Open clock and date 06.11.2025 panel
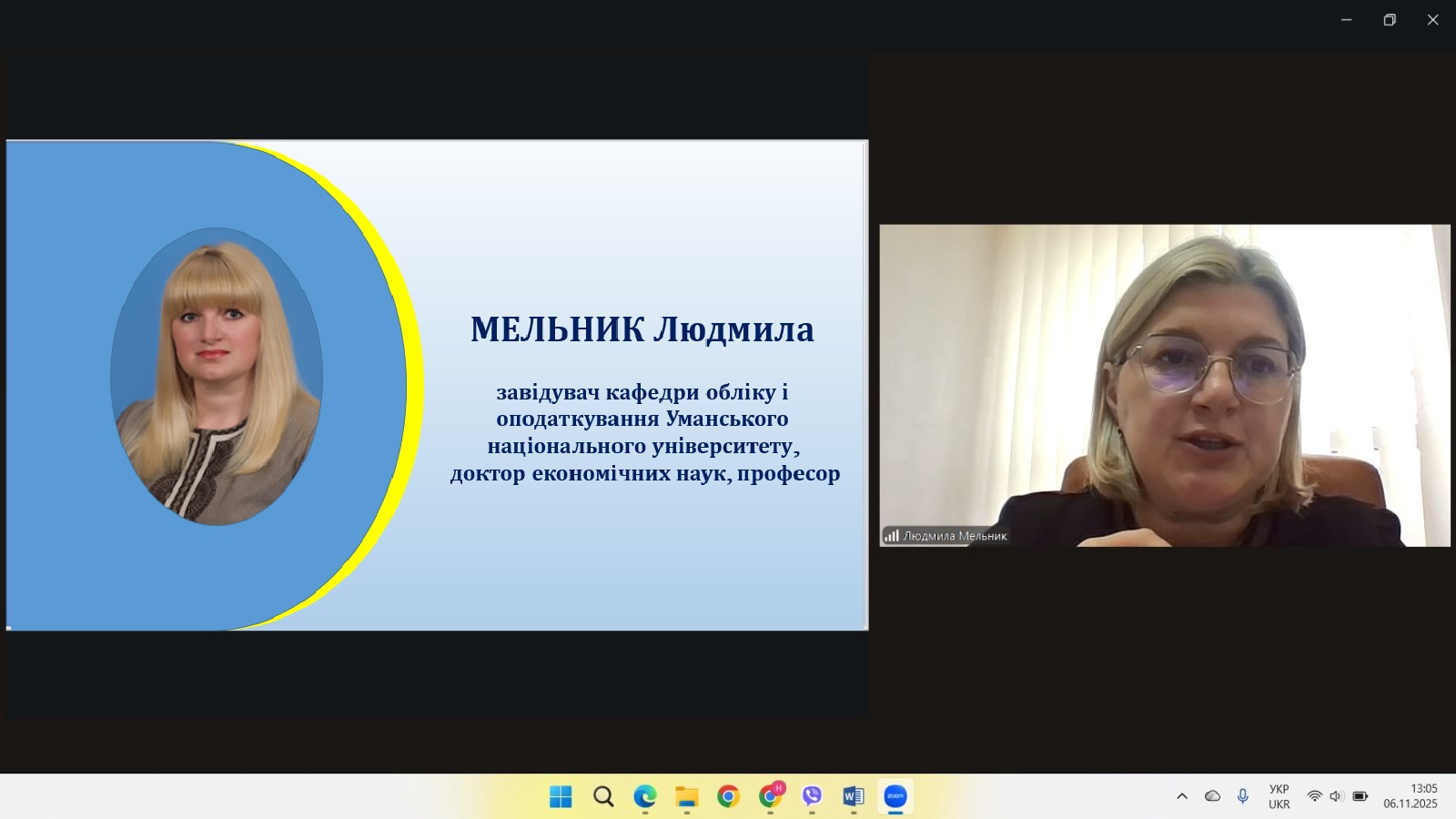 pyautogui.click(x=1410, y=797)
